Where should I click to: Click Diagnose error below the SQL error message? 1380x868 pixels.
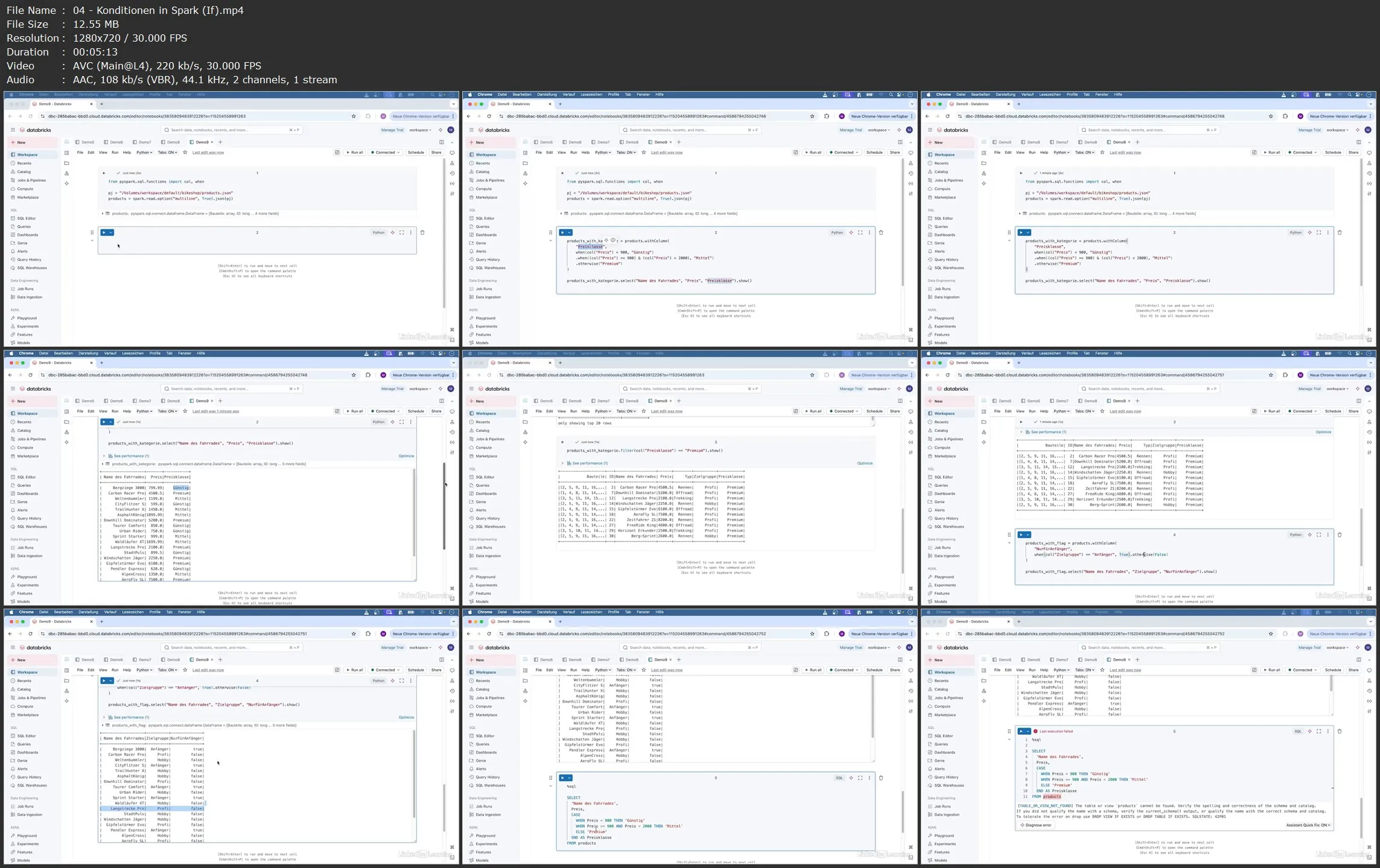pyautogui.click(x=1035, y=825)
